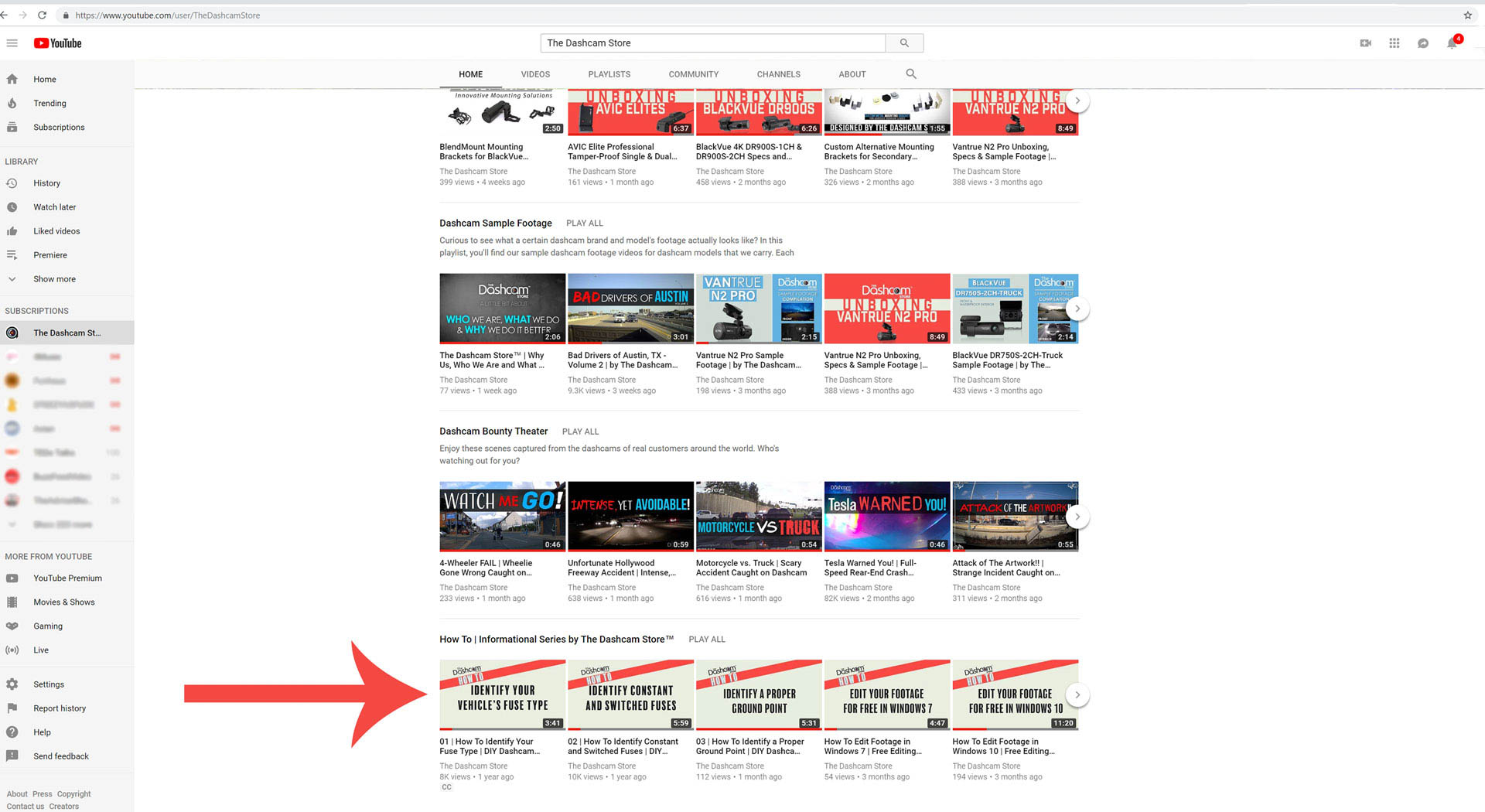
Task: Advance the How To series carousel
Action: (1077, 694)
